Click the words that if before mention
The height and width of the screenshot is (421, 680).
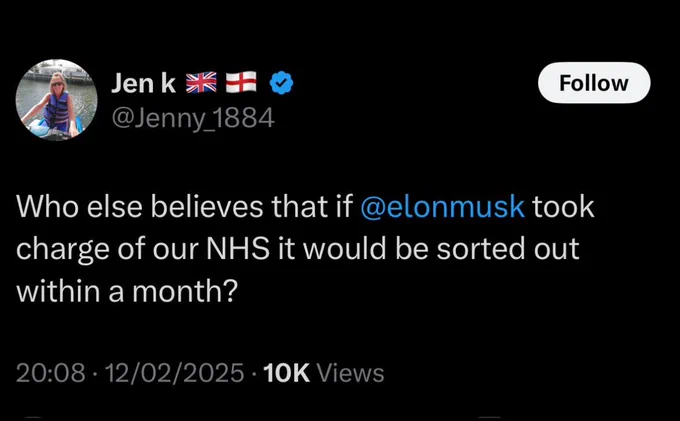coord(312,206)
